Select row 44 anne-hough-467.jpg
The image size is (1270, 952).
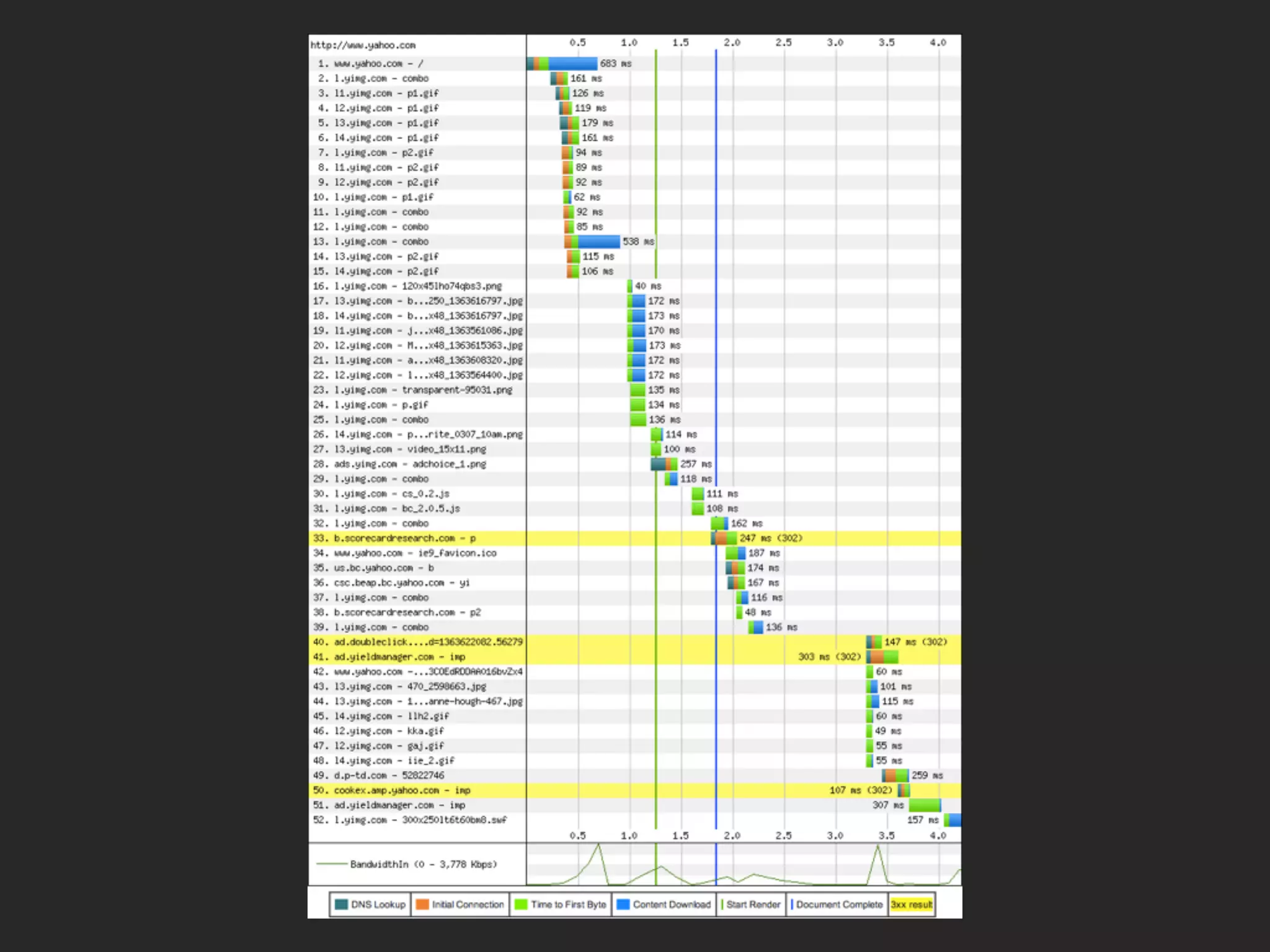coord(635,702)
